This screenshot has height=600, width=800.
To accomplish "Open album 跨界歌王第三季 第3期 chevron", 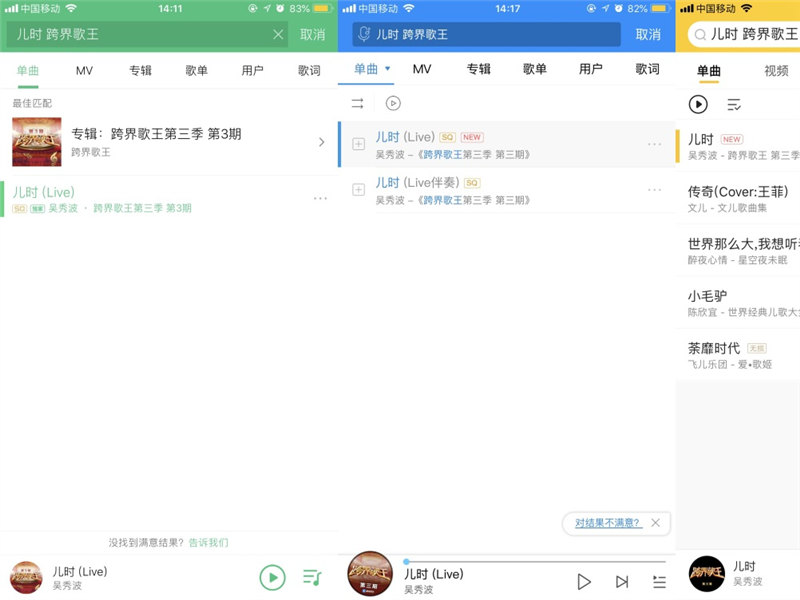I will (321, 142).
